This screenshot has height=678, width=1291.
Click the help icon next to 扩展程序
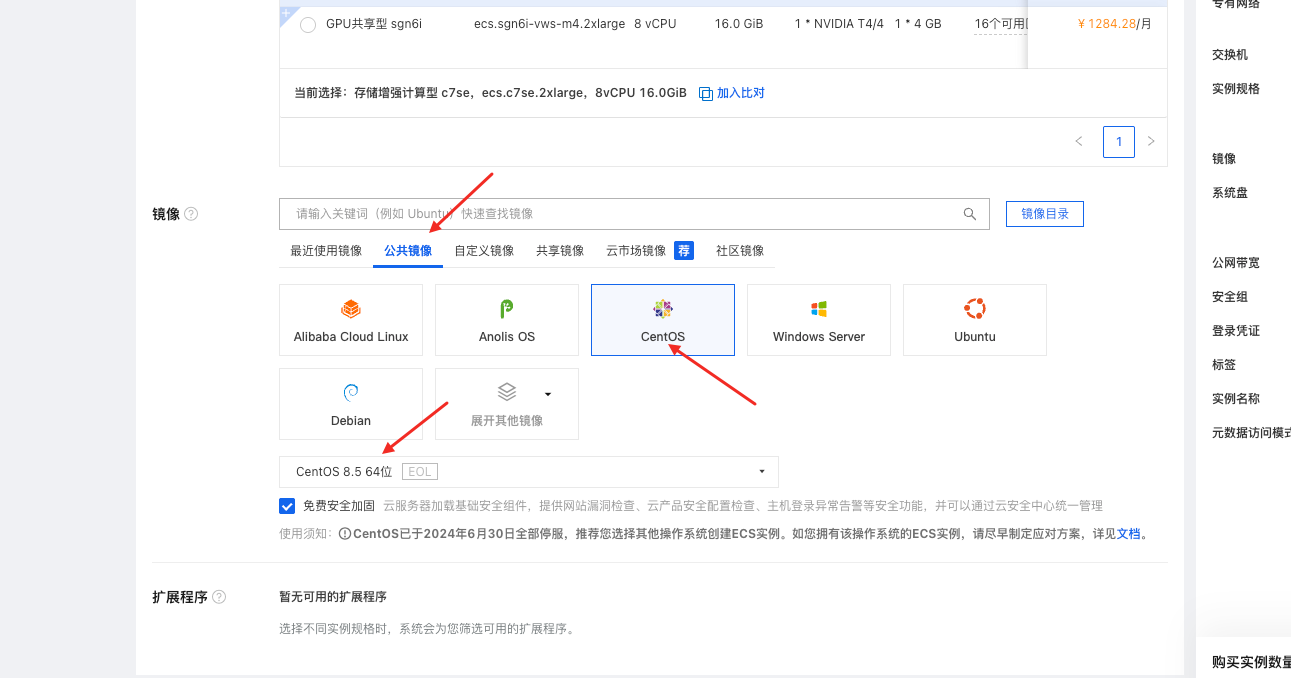coord(219,597)
